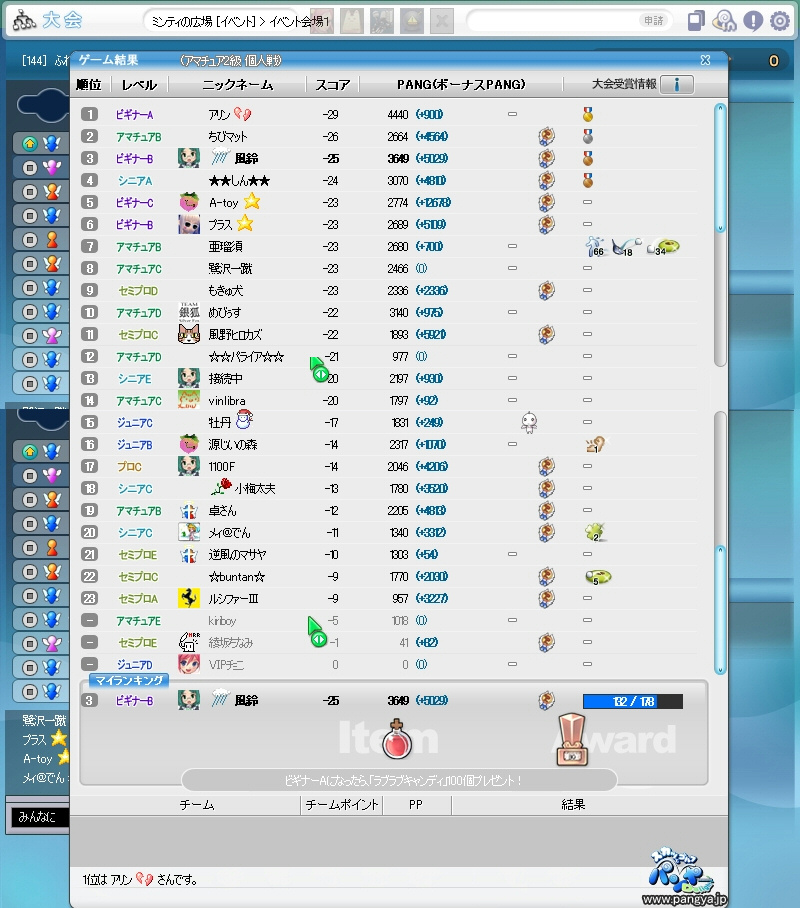Click the cat avatar next to 風野ヒロカズ
The width and height of the screenshot is (800, 908).
tap(188, 334)
